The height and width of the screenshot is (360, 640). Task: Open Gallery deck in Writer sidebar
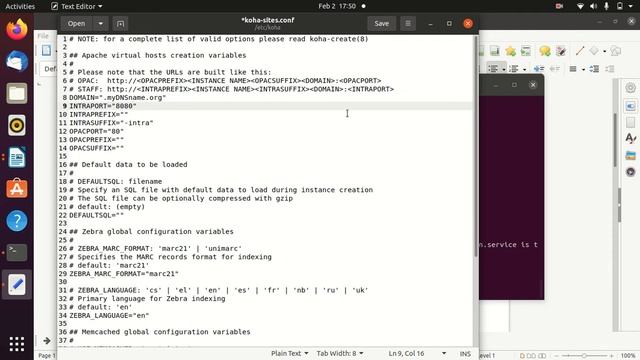coord(630,156)
